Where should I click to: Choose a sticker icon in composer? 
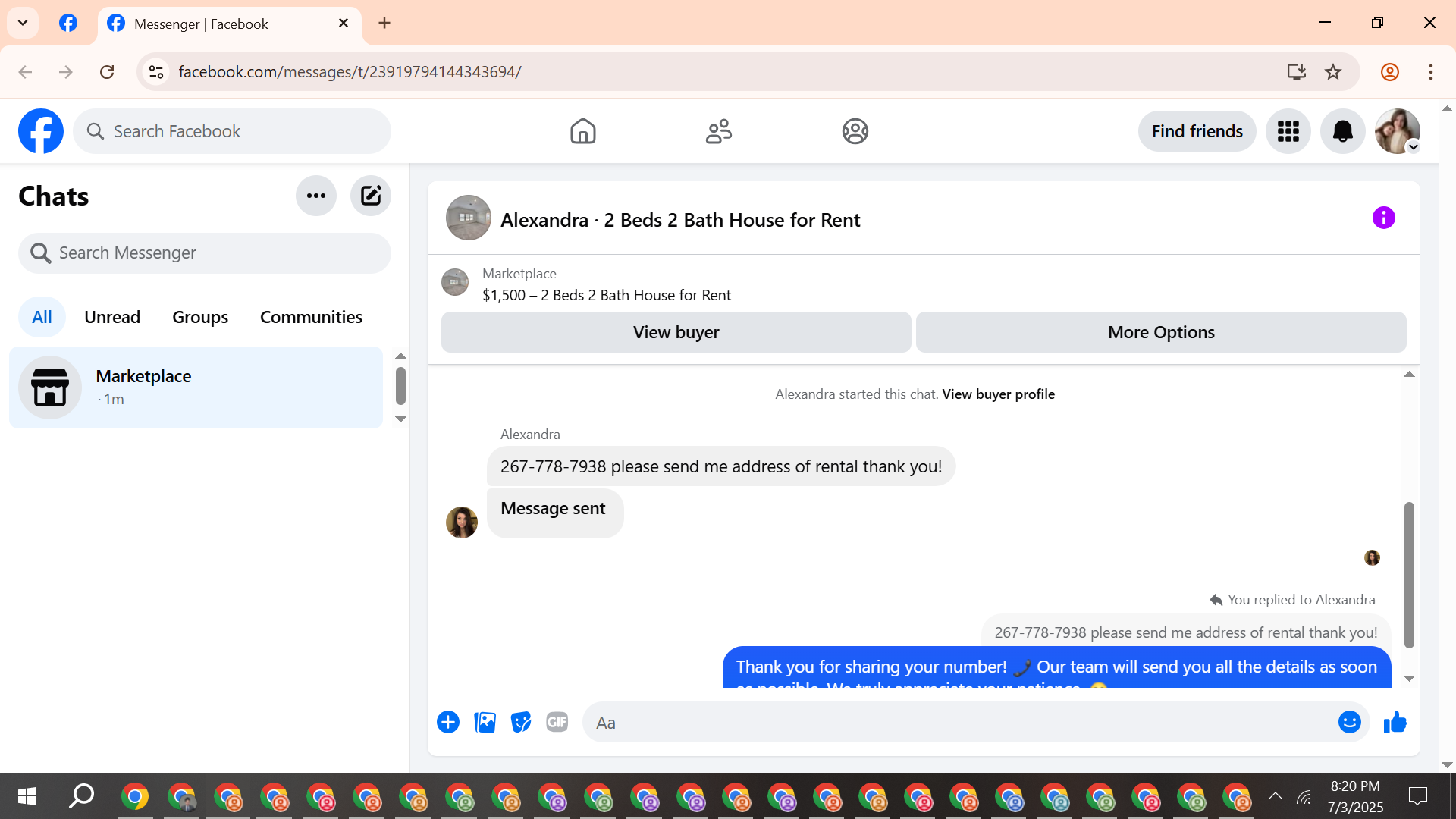[x=521, y=722]
